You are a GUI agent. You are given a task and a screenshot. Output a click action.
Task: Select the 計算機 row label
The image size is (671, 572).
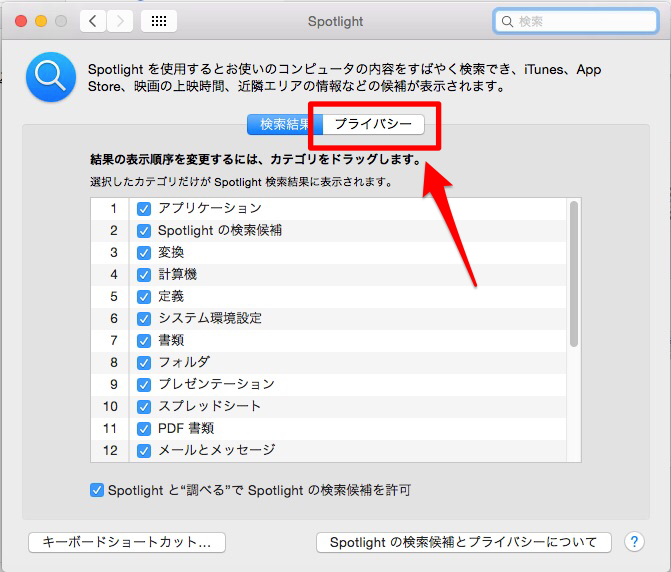[x=178, y=274]
